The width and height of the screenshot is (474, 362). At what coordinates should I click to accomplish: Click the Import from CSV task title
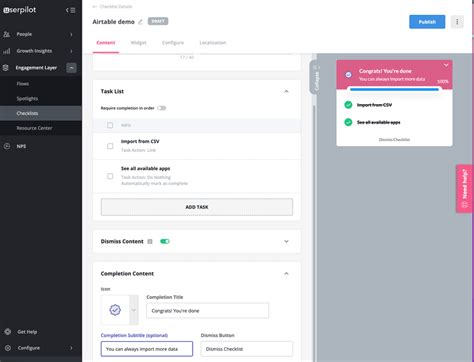coord(140,141)
